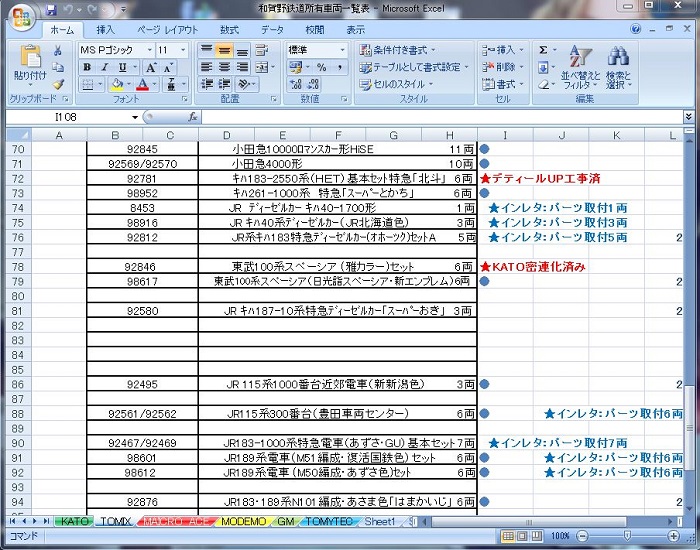Click the Paste (貼り付け) icon
Viewport: 700px width, 550px height.
30,57
